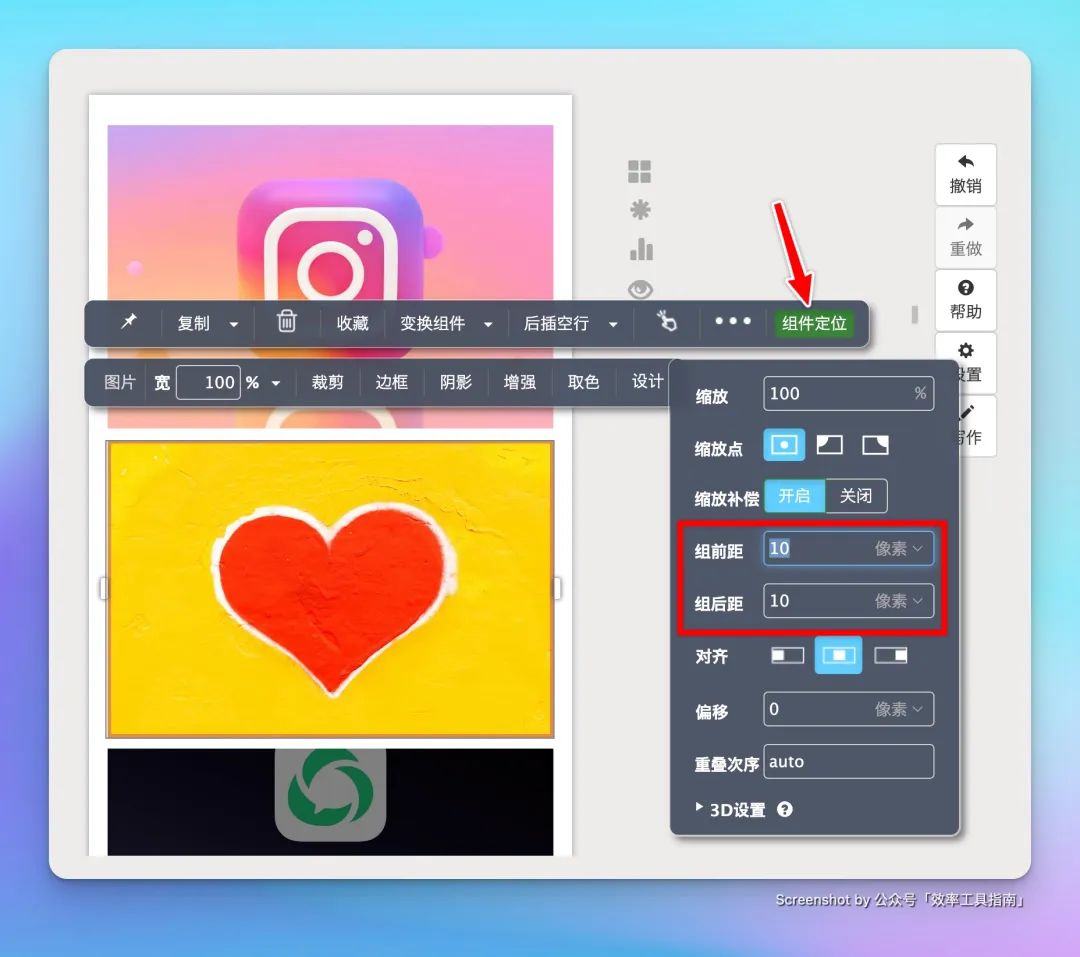Expand the 3D设置 section
The image size is (1080, 957).
tap(736, 810)
